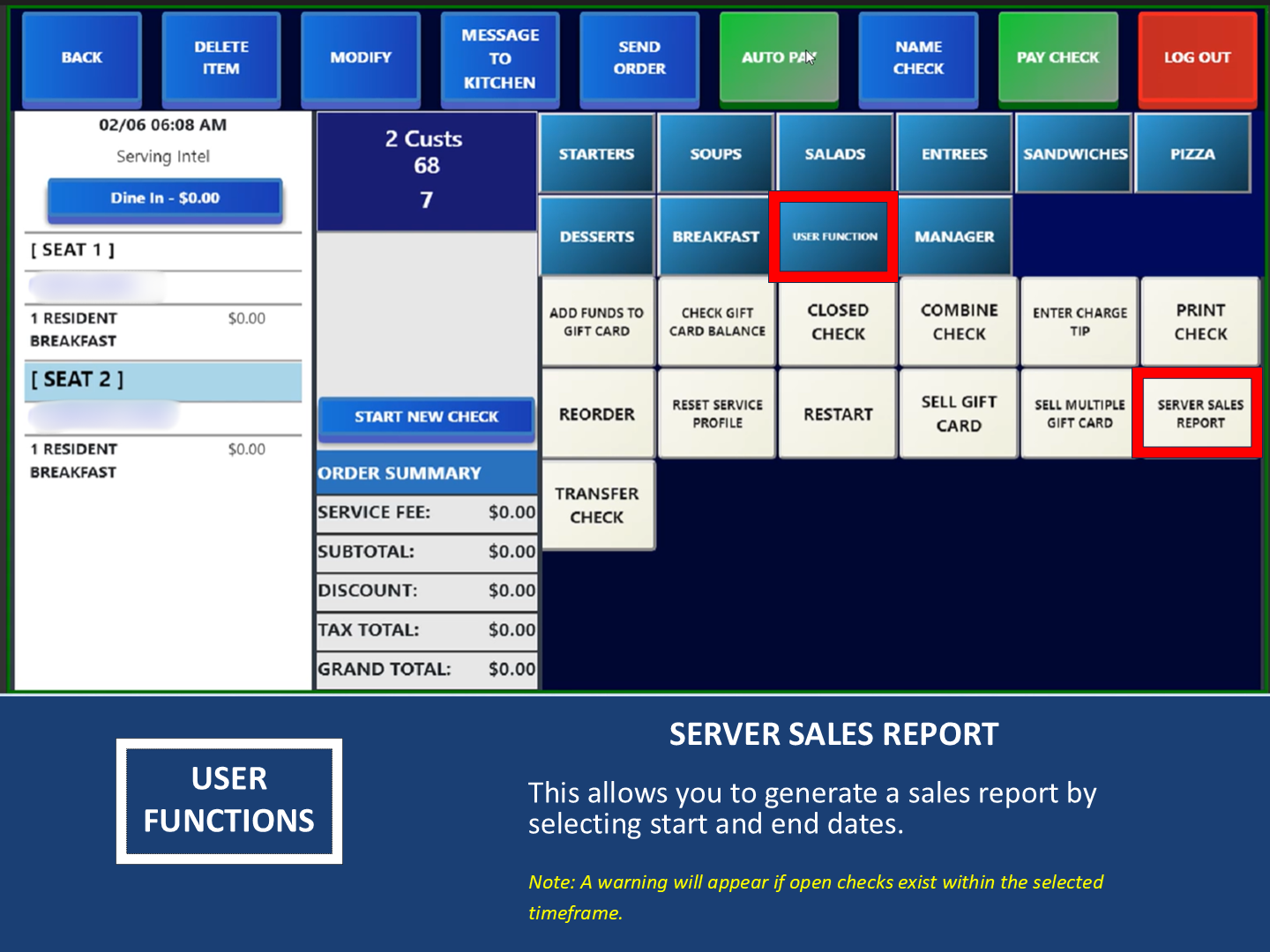This screenshot has width=1270, height=952.
Task: Open the Manager category
Action: pos(954,237)
